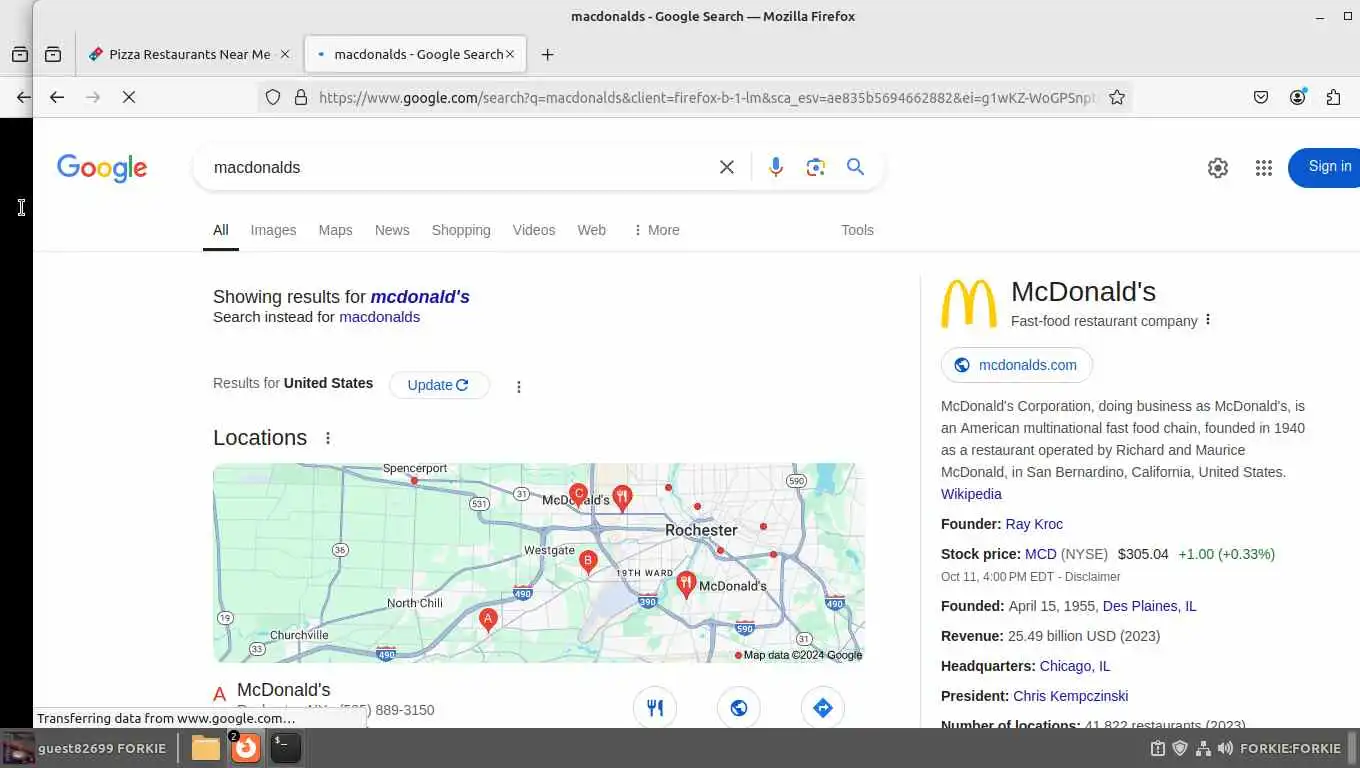
Task: Click the Sign in button
Action: coord(1325,167)
